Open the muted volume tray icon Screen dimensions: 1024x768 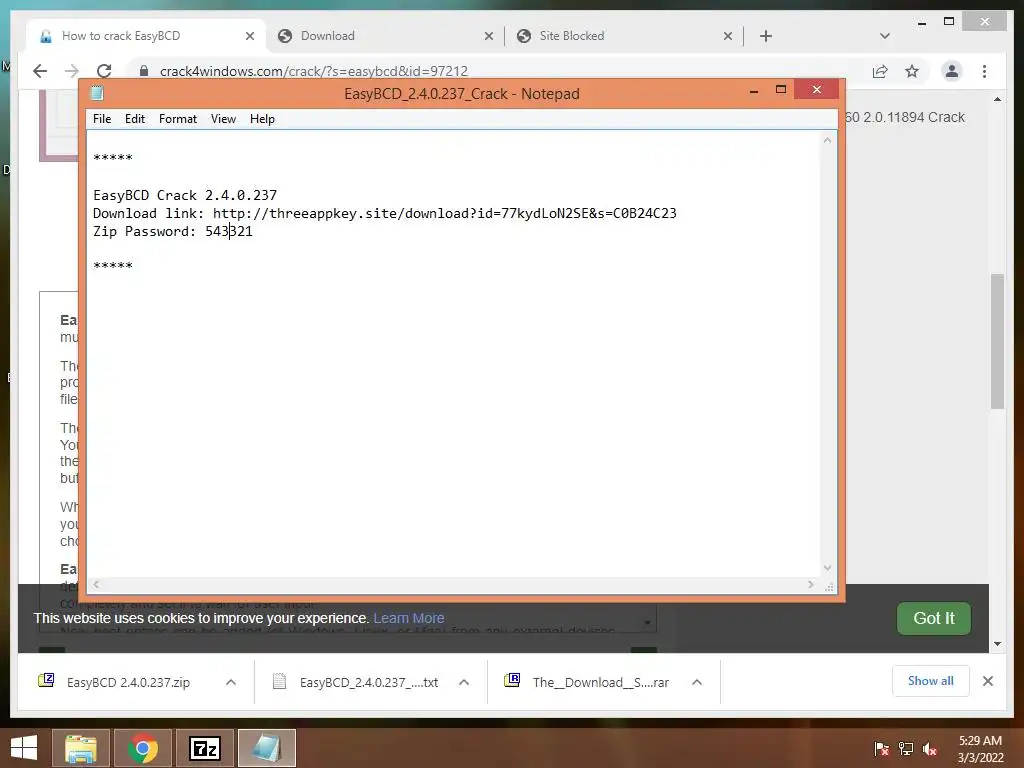pyautogui.click(x=930, y=749)
